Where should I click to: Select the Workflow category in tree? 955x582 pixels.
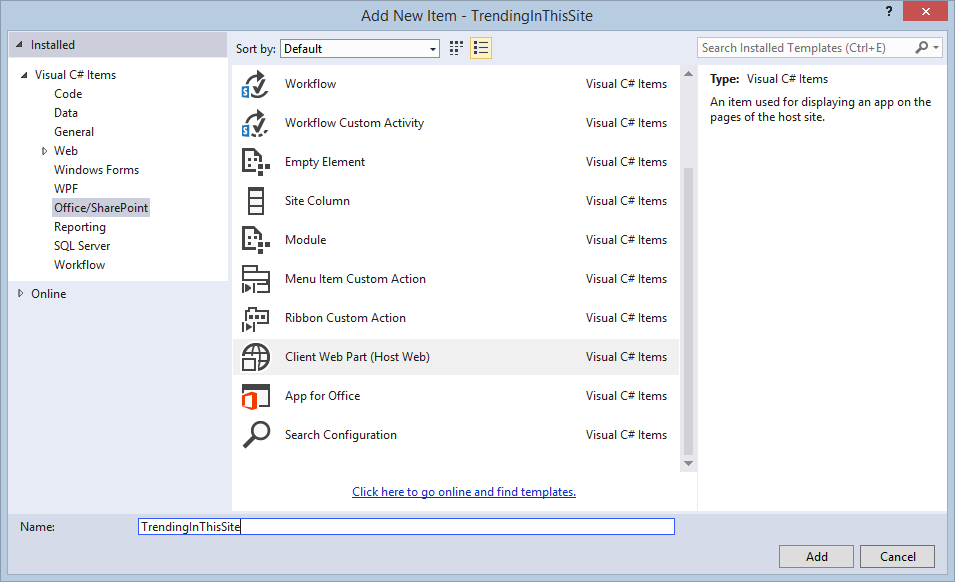(x=79, y=265)
